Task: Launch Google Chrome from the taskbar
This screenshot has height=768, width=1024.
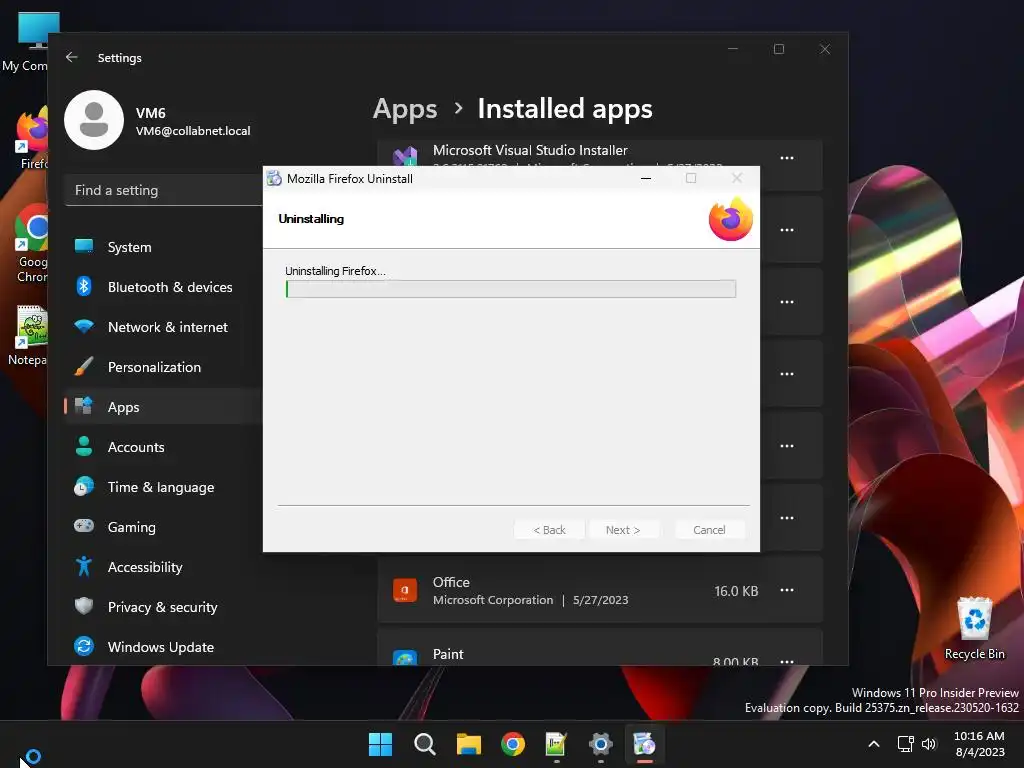Action: pyautogui.click(x=513, y=744)
